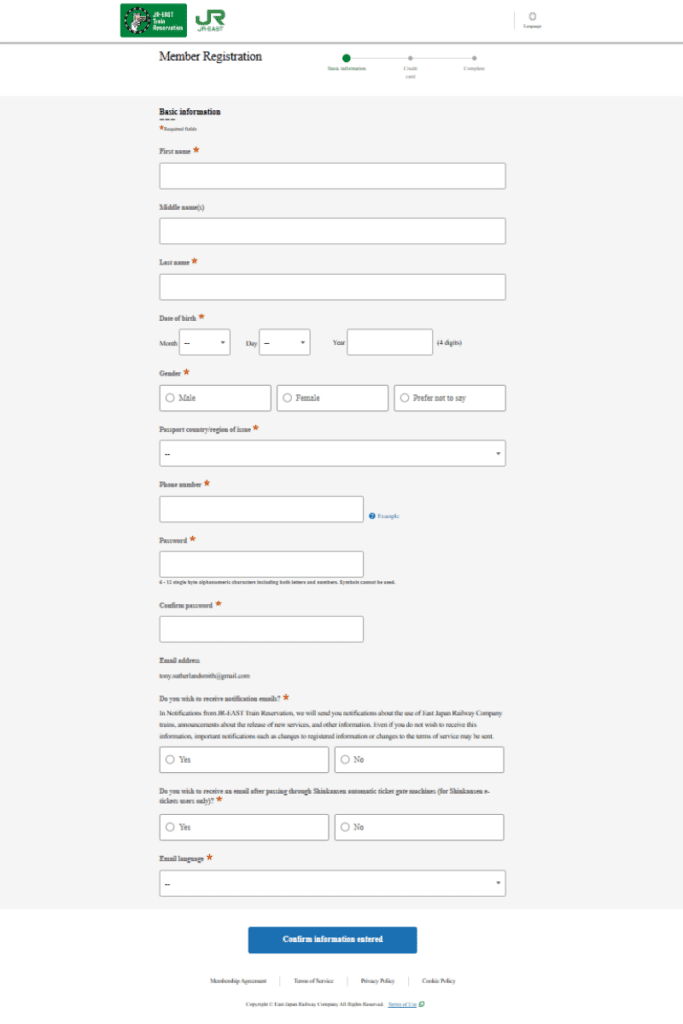Expand the Passport country/region of issue dropdown

[x=332, y=452]
